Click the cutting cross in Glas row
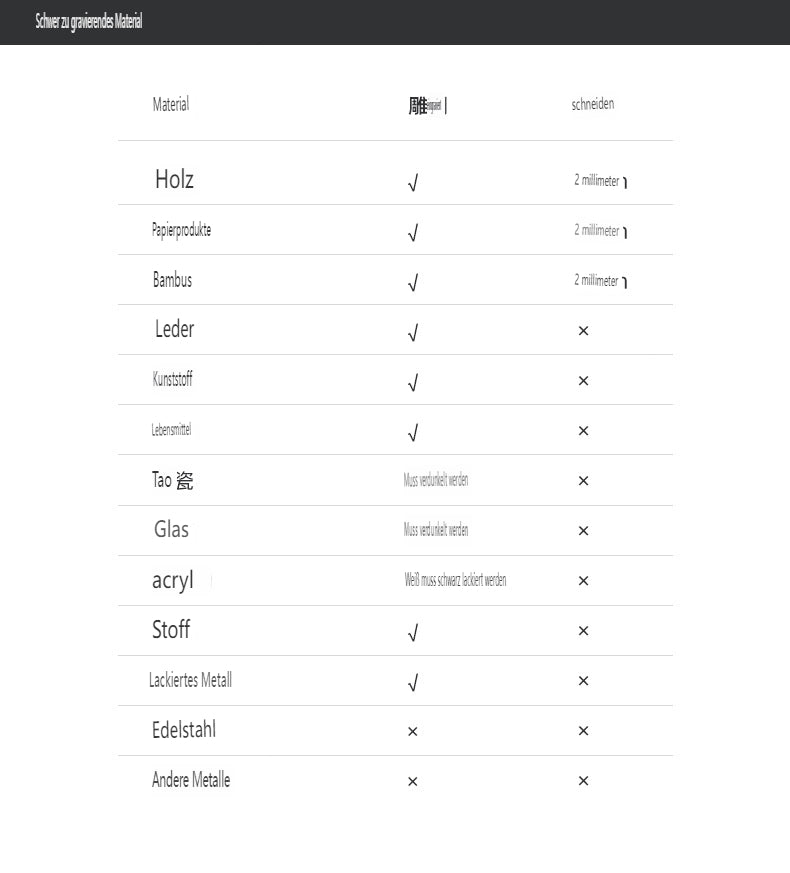Screen dimensions: 790x873 [x=583, y=531]
